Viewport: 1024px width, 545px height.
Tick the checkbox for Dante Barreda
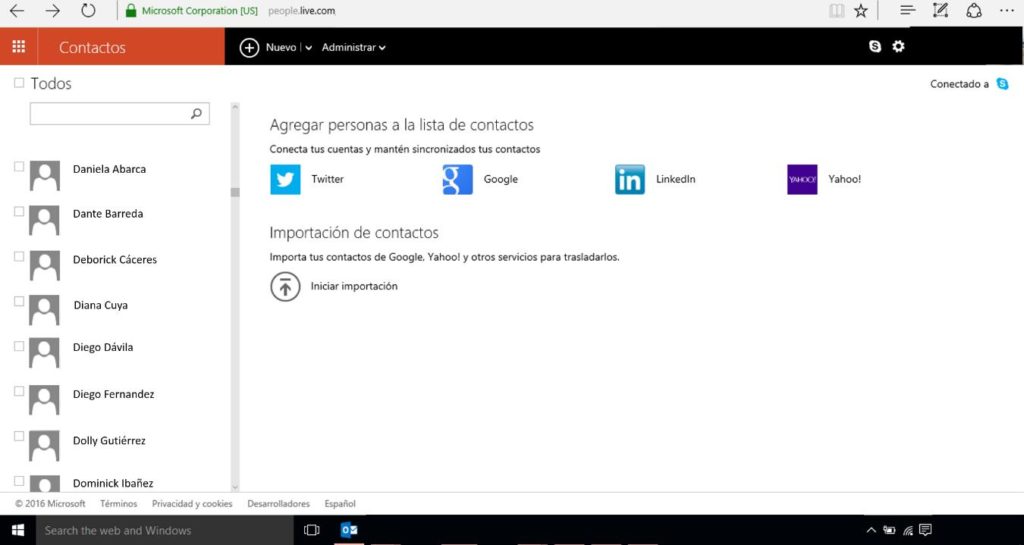tap(19, 211)
